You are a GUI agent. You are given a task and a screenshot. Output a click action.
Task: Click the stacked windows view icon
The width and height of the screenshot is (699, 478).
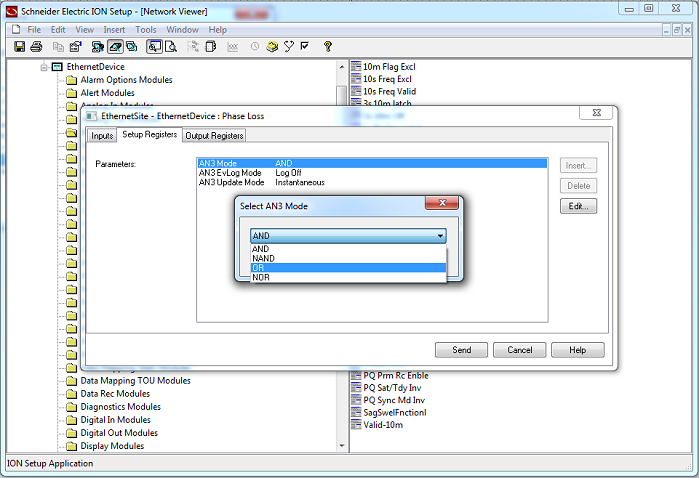point(132,46)
